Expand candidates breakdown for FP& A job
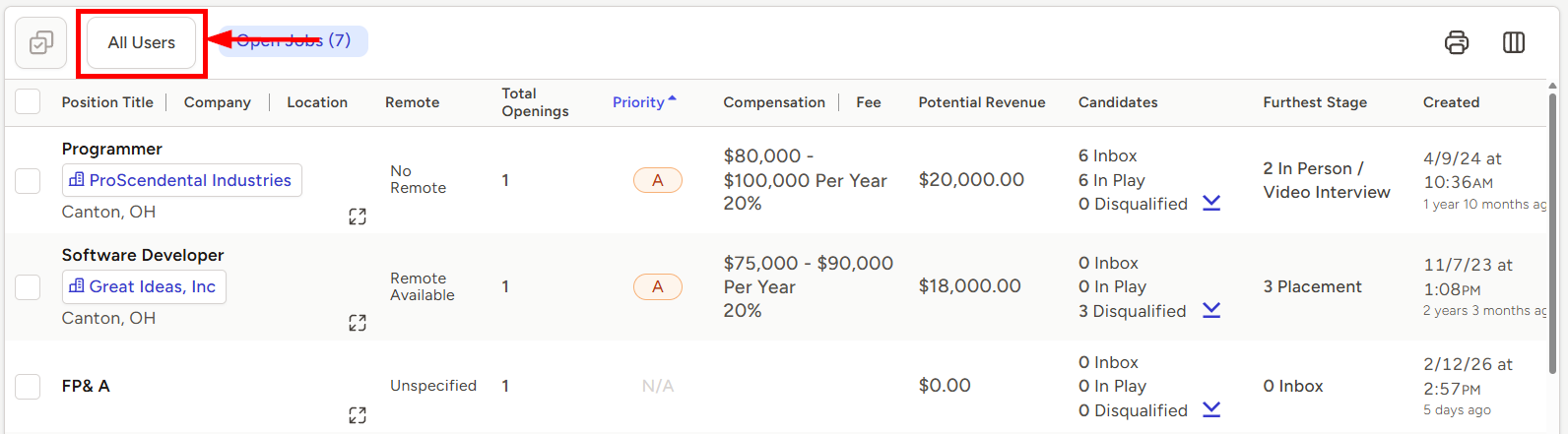 tap(1211, 409)
